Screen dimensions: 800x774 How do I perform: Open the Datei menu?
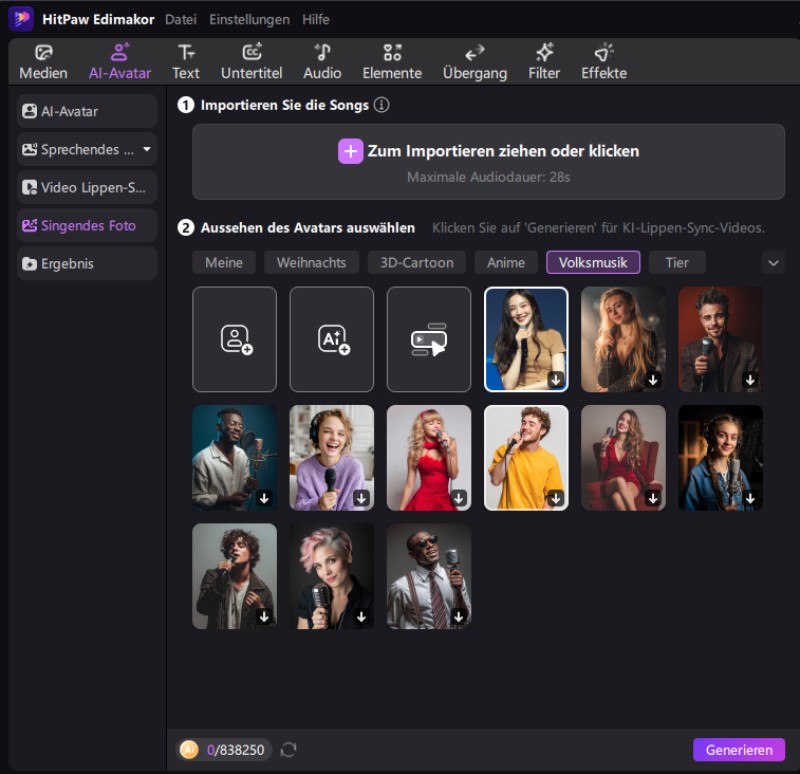pos(180,18)
